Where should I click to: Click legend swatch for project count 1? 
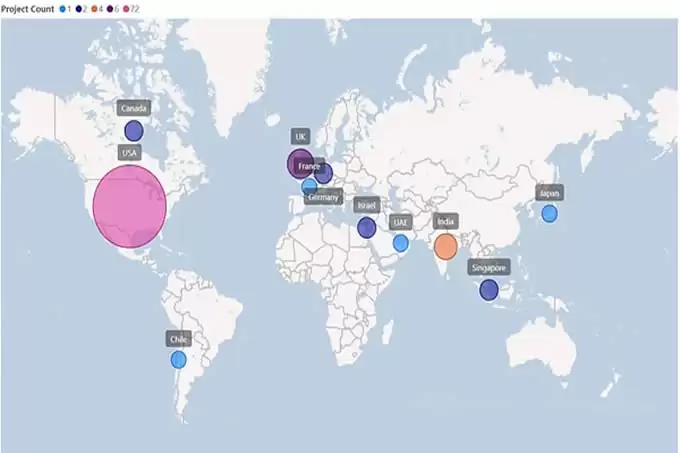coord(63,9)
